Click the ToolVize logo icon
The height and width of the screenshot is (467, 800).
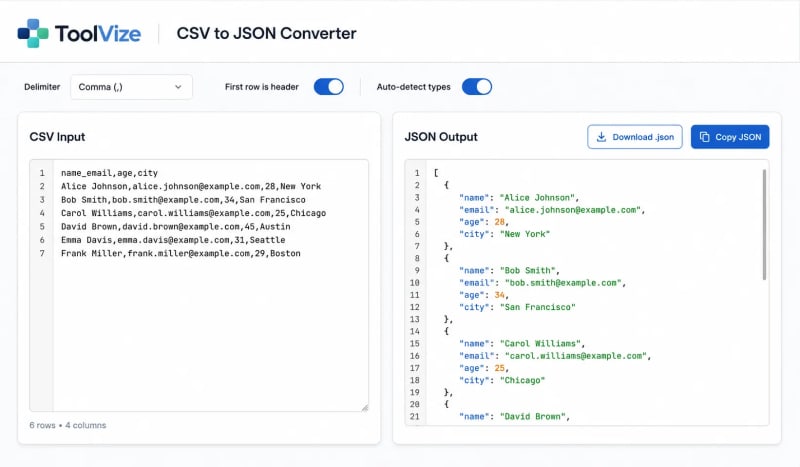33,34
